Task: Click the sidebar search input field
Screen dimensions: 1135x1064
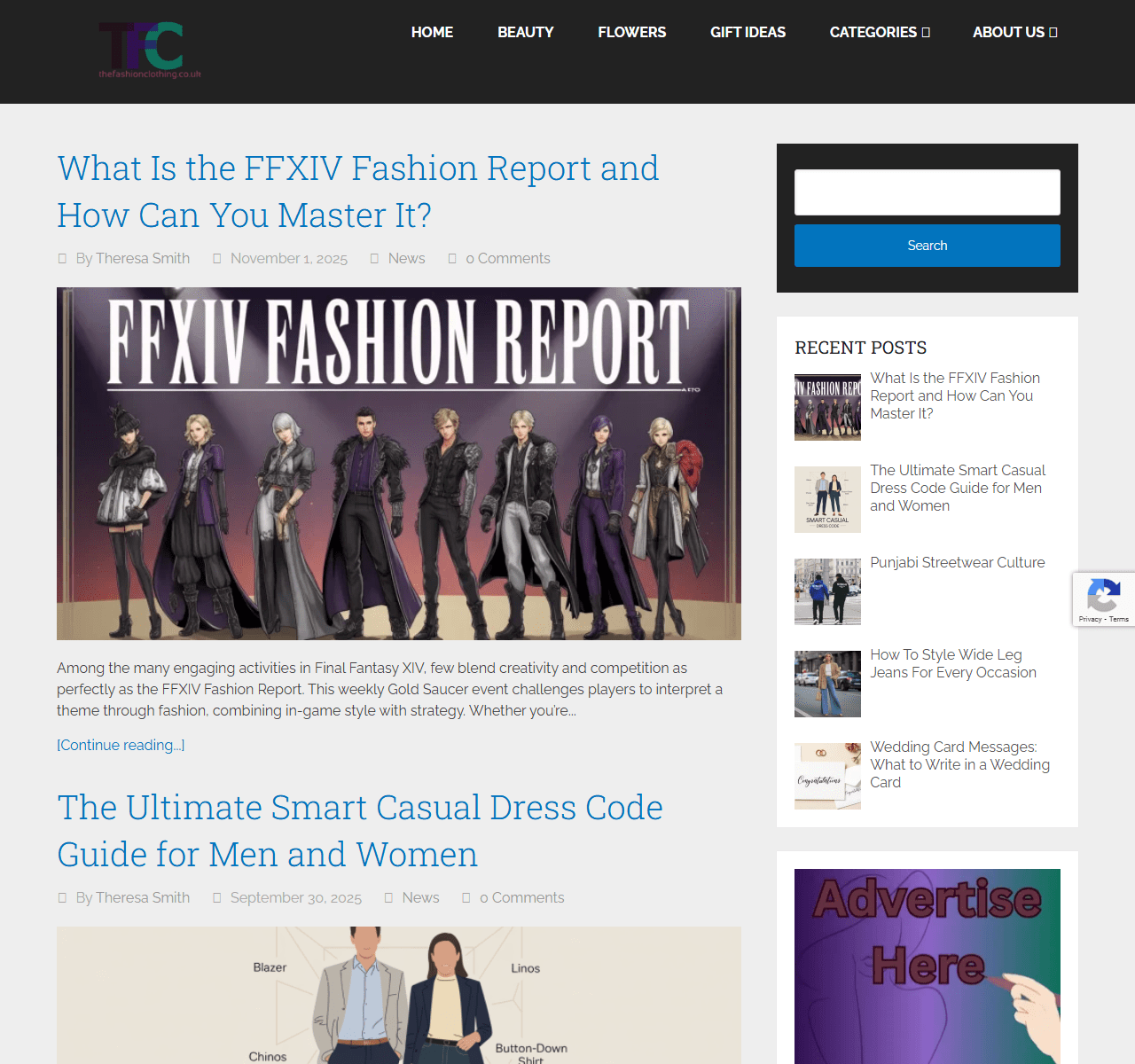Action: click(x=927, y=192)
